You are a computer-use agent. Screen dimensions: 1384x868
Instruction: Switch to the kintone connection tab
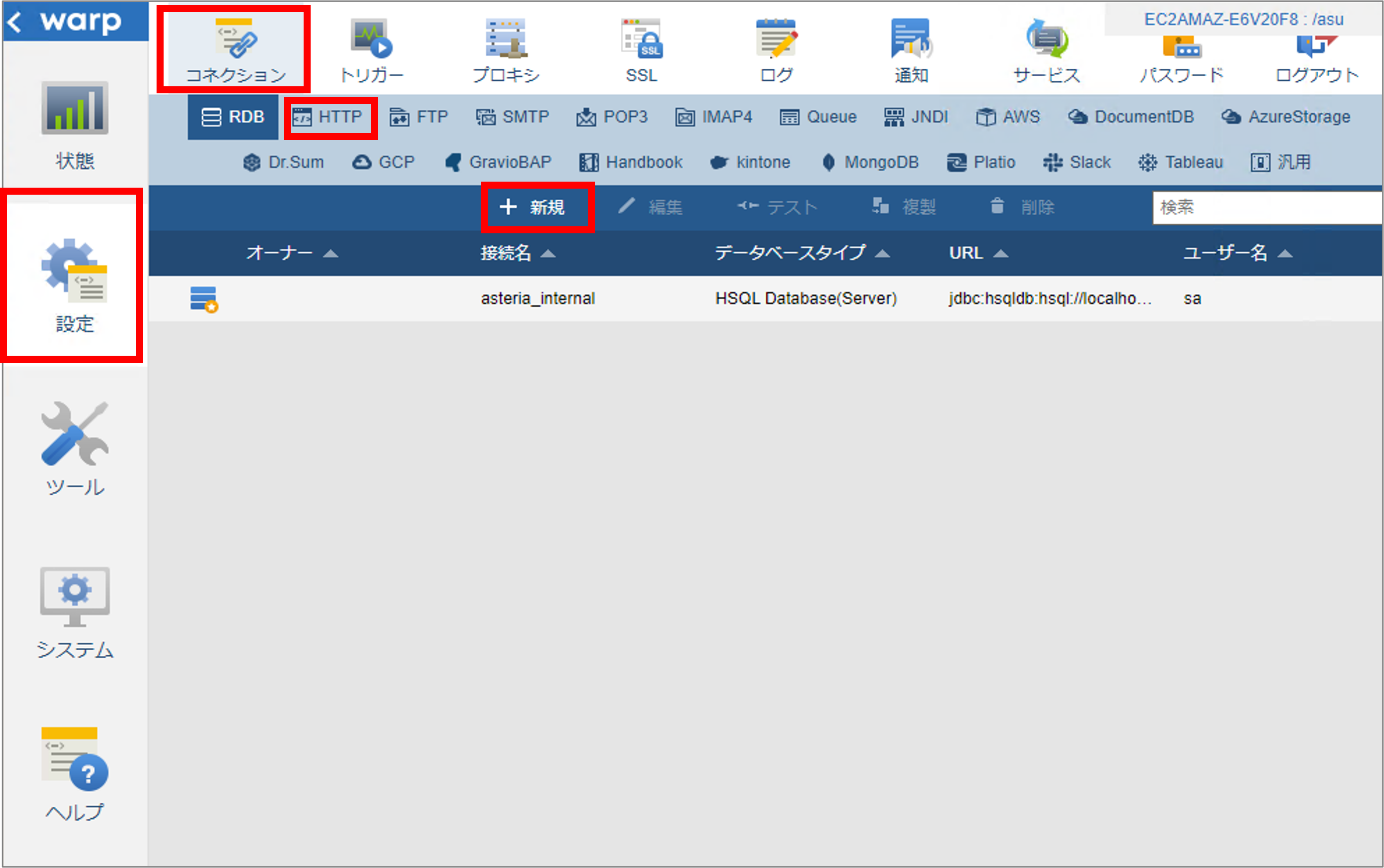tap(750, 163)
